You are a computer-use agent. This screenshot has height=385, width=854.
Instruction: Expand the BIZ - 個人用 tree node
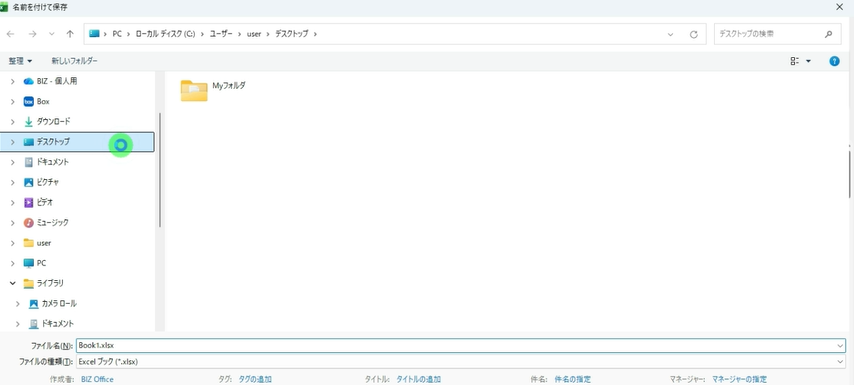point(13,81)
